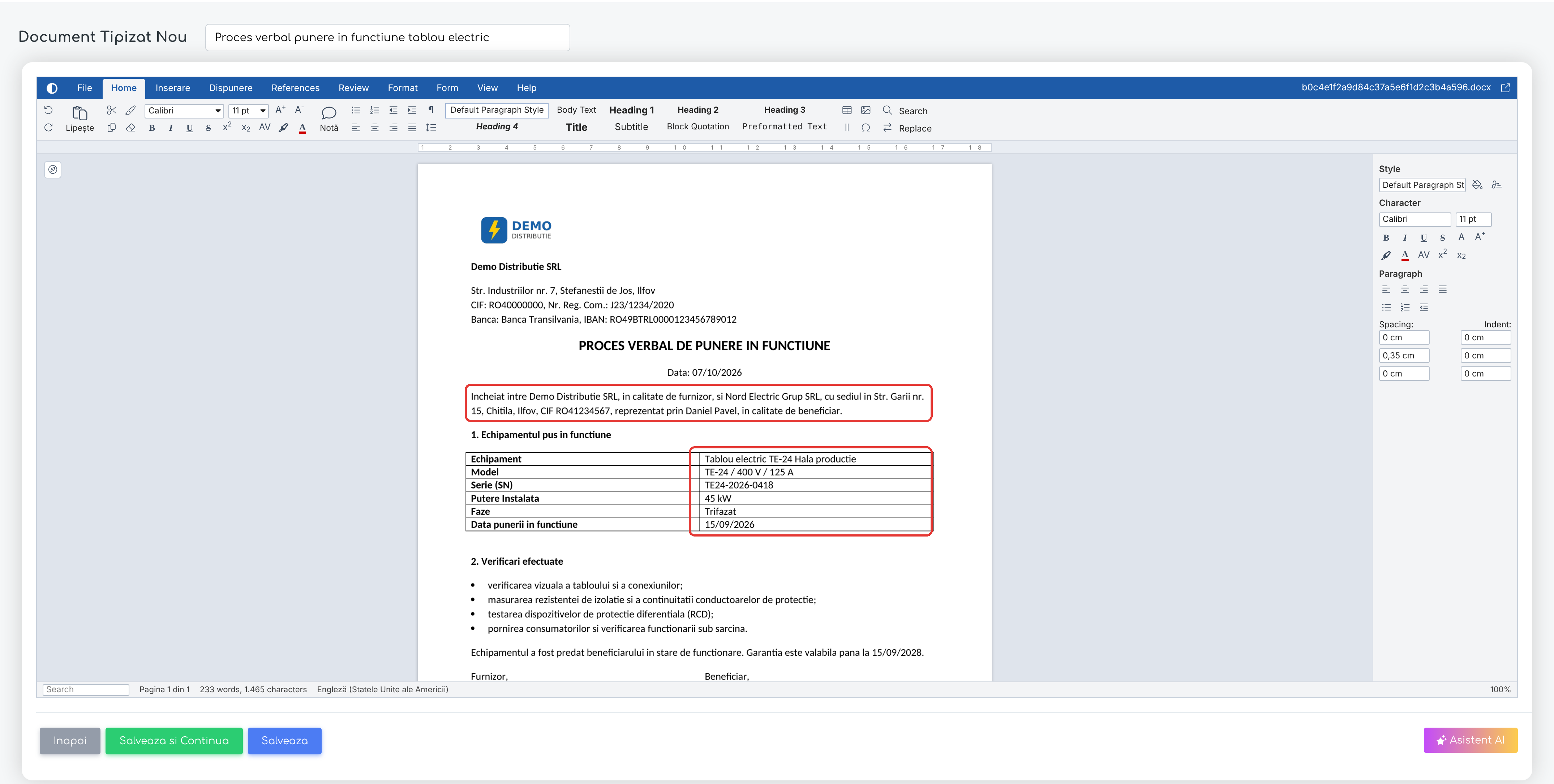Click the Lipește paste button
The width and height of the screenshot is (1554, 784).
tap(80, 119)
